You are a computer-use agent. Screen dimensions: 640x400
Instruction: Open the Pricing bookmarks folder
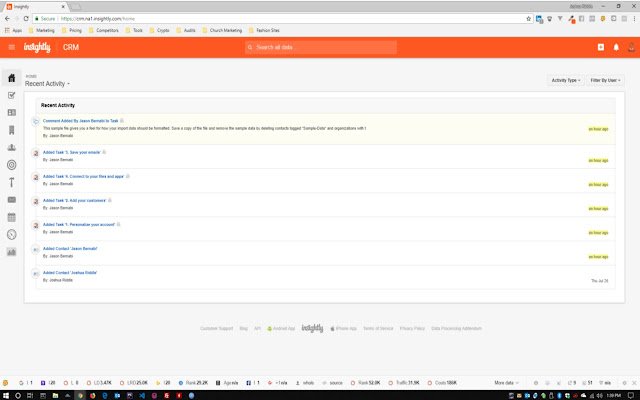72,30
